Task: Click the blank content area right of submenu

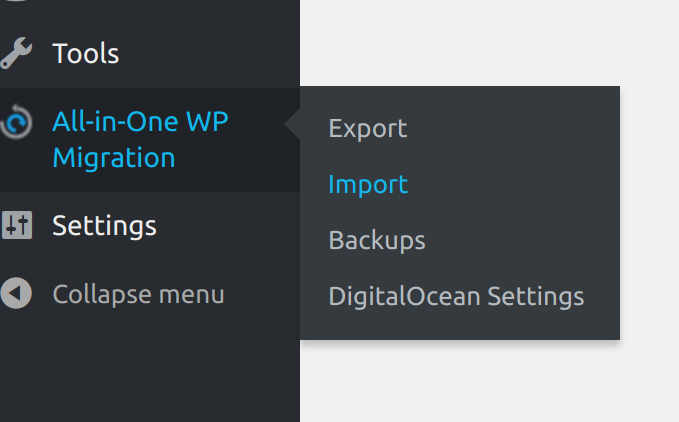Action: pyautogui.click(x=650, y=212)
